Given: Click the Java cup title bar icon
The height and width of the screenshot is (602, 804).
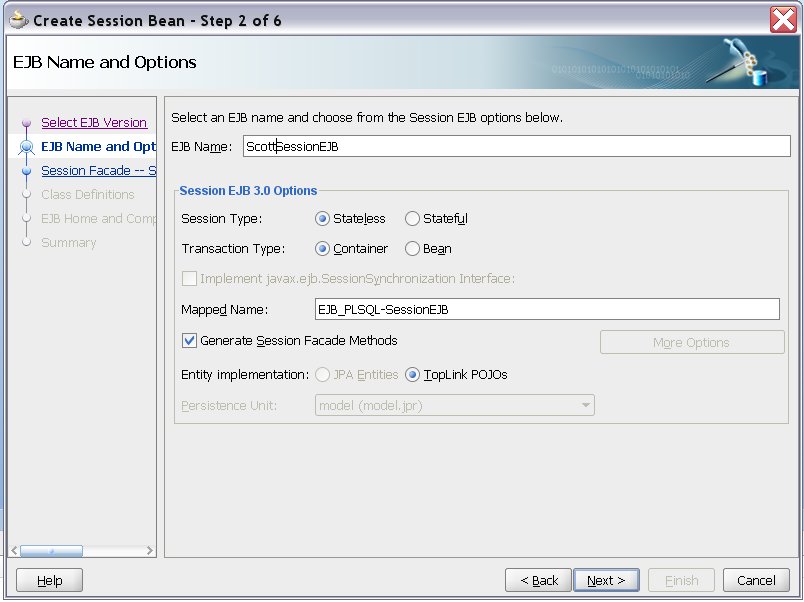Looking at the screenshot, I should click(x=18, y=20).
